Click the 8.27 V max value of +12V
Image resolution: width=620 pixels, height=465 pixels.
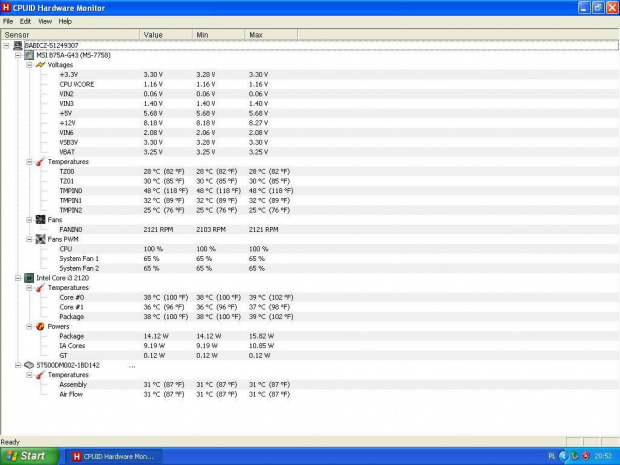(258, 123)
